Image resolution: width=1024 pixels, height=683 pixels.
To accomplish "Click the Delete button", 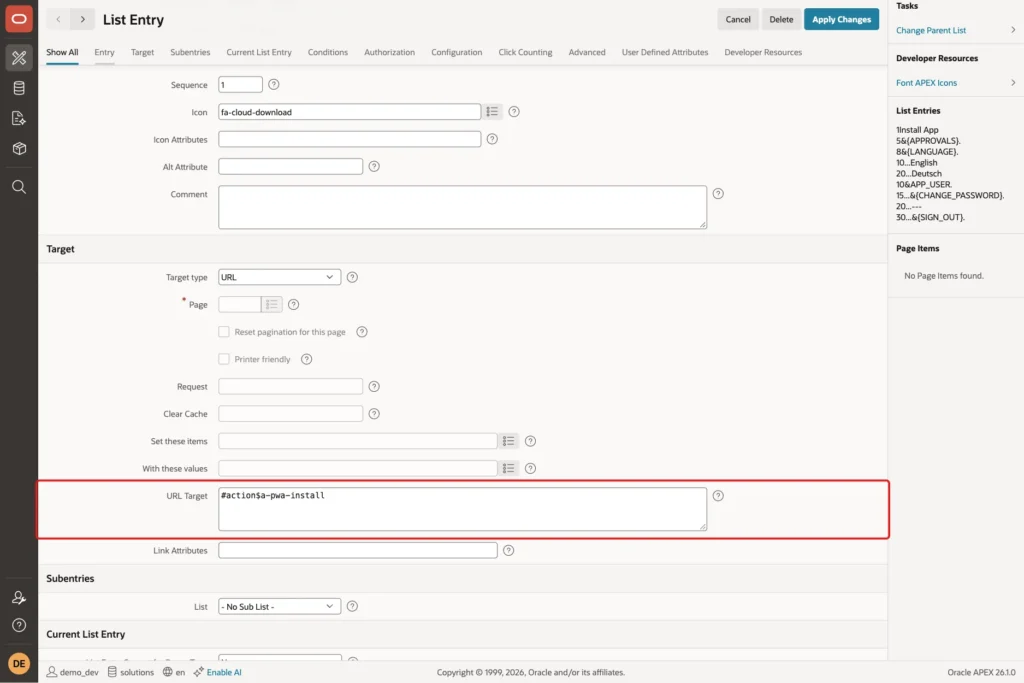I will pyautogui.click(x=781, y=20).
